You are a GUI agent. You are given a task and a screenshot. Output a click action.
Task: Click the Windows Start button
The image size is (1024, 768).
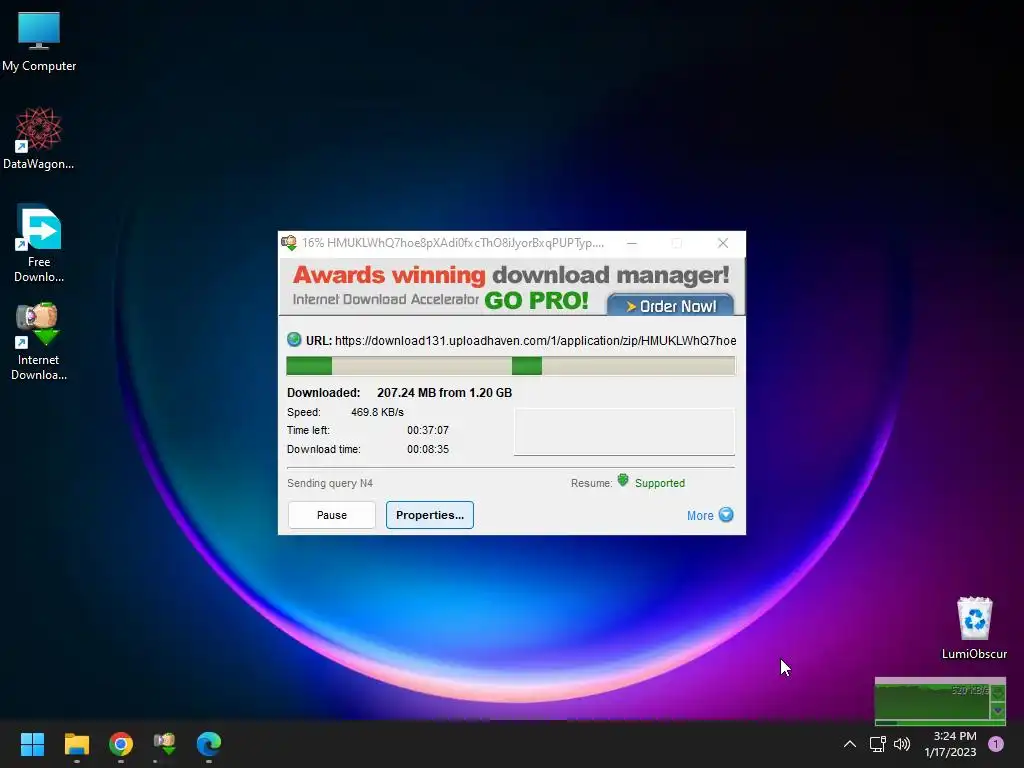[32, 744]
